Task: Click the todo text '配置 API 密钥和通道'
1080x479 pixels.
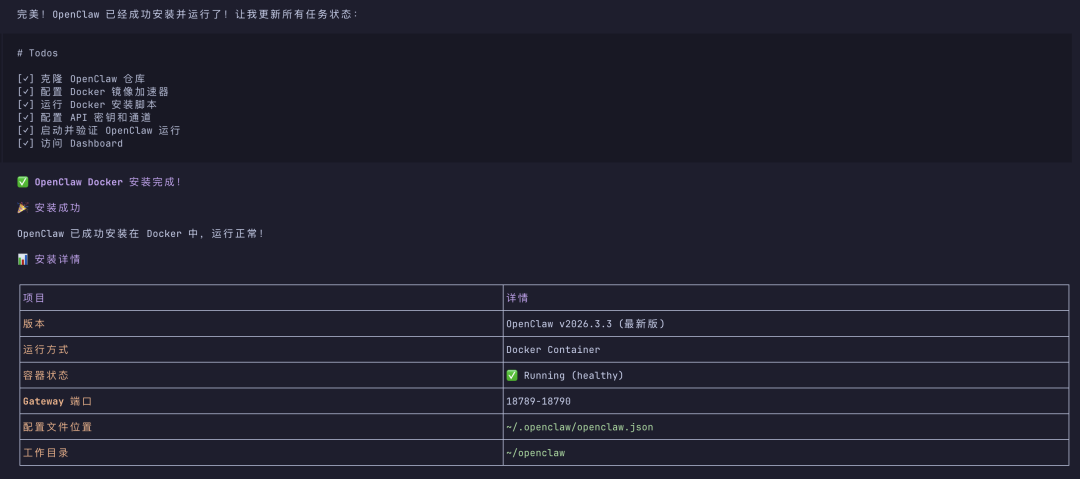Action: (x=96, y=118)
